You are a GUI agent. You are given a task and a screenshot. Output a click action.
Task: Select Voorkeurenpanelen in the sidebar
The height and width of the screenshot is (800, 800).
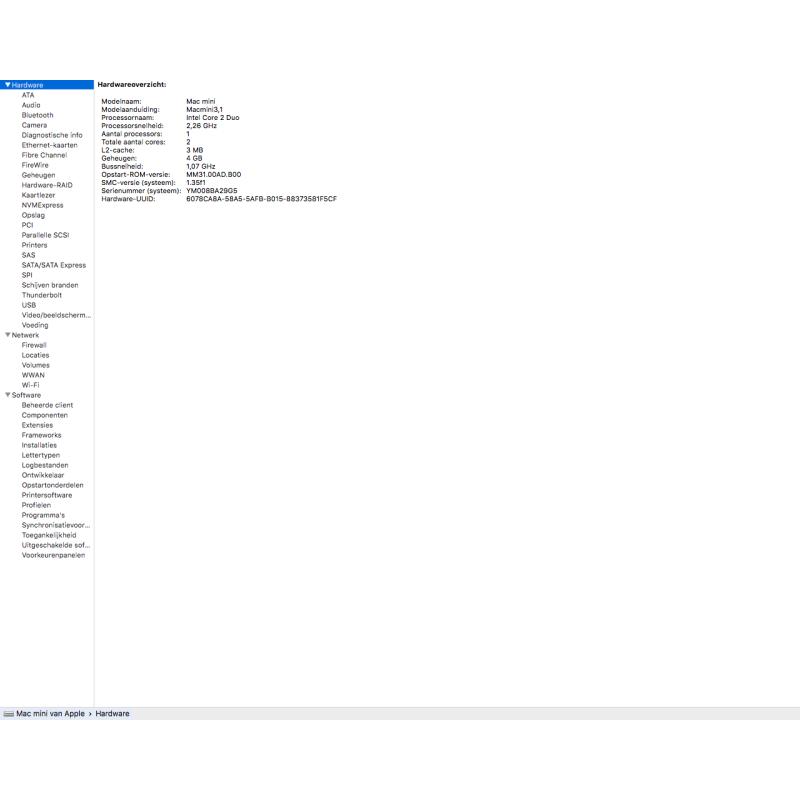(x=54, y=555)
